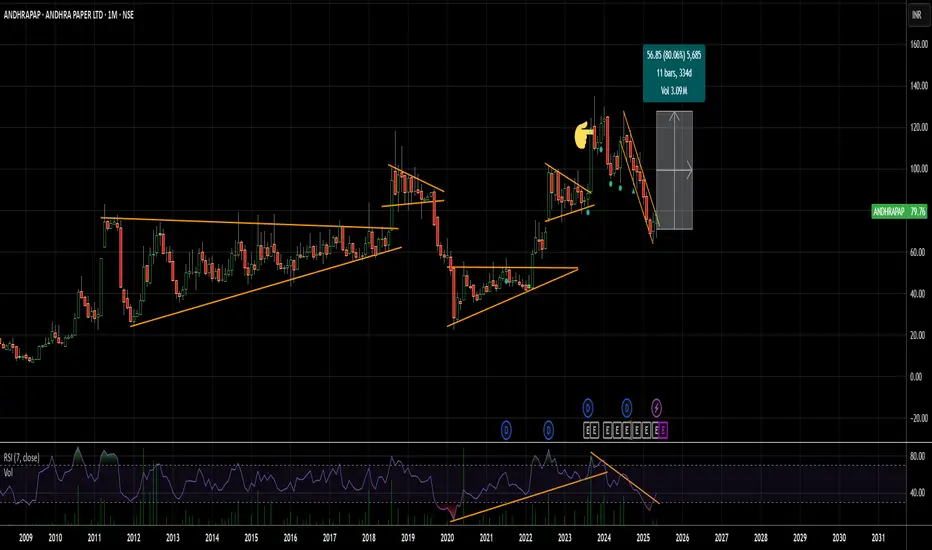This screenshot has height=550, width=932.
Task: Select the 2020-2023 rising orange triangle trendline
Action: click(x=512, y=297)
